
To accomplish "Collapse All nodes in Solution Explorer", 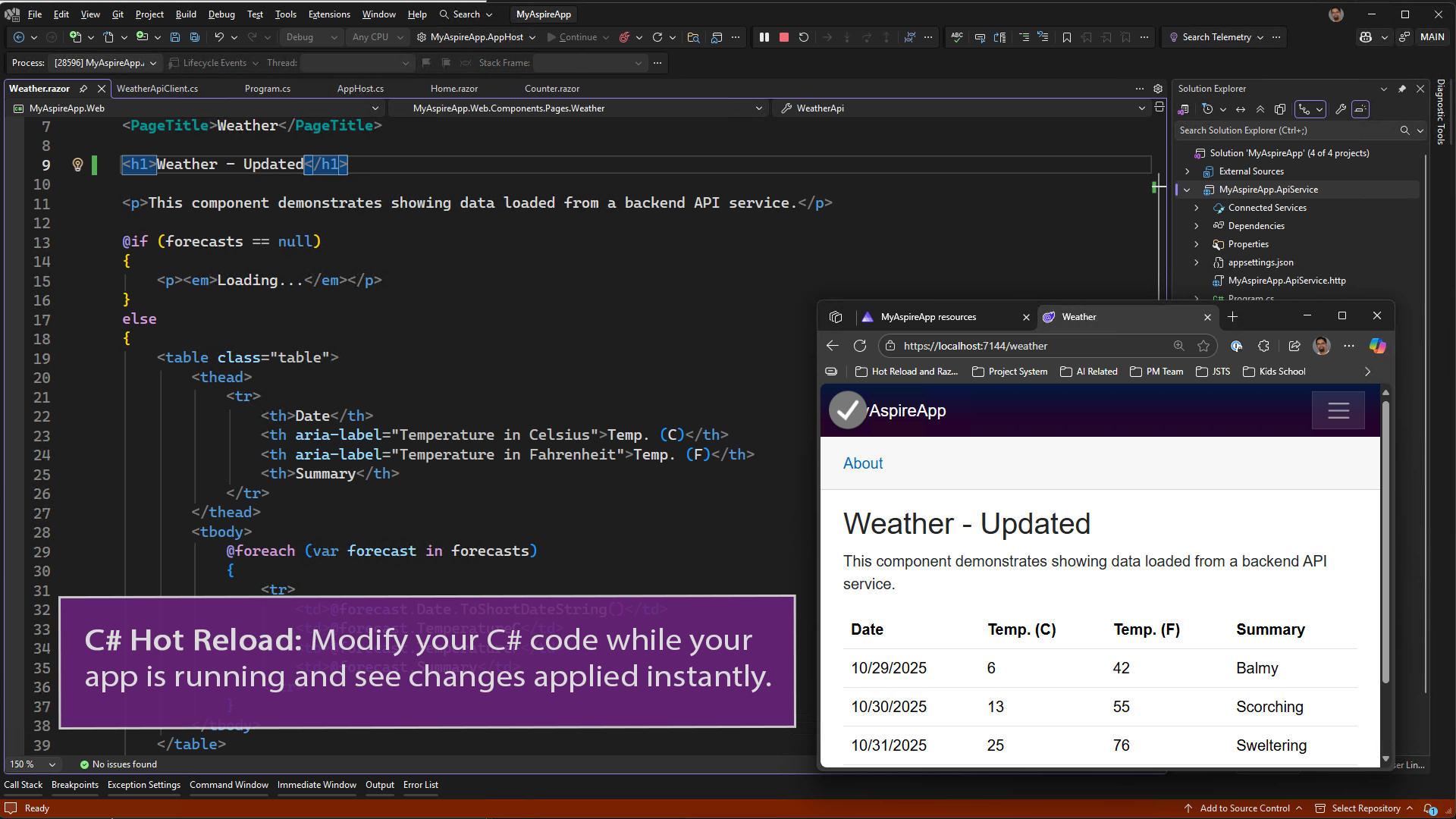I will [1260, 109].
